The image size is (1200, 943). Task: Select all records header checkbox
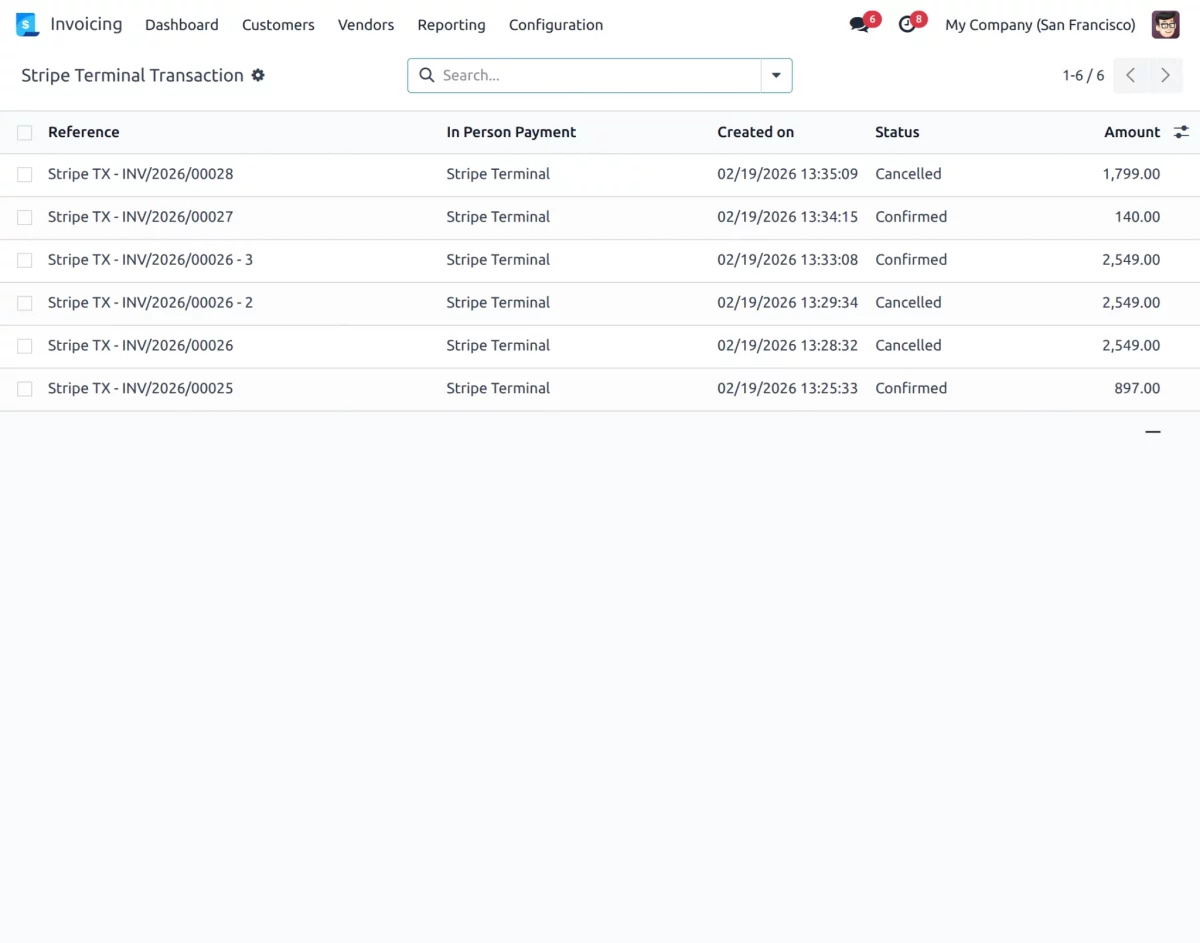click(x=25, y=132)
